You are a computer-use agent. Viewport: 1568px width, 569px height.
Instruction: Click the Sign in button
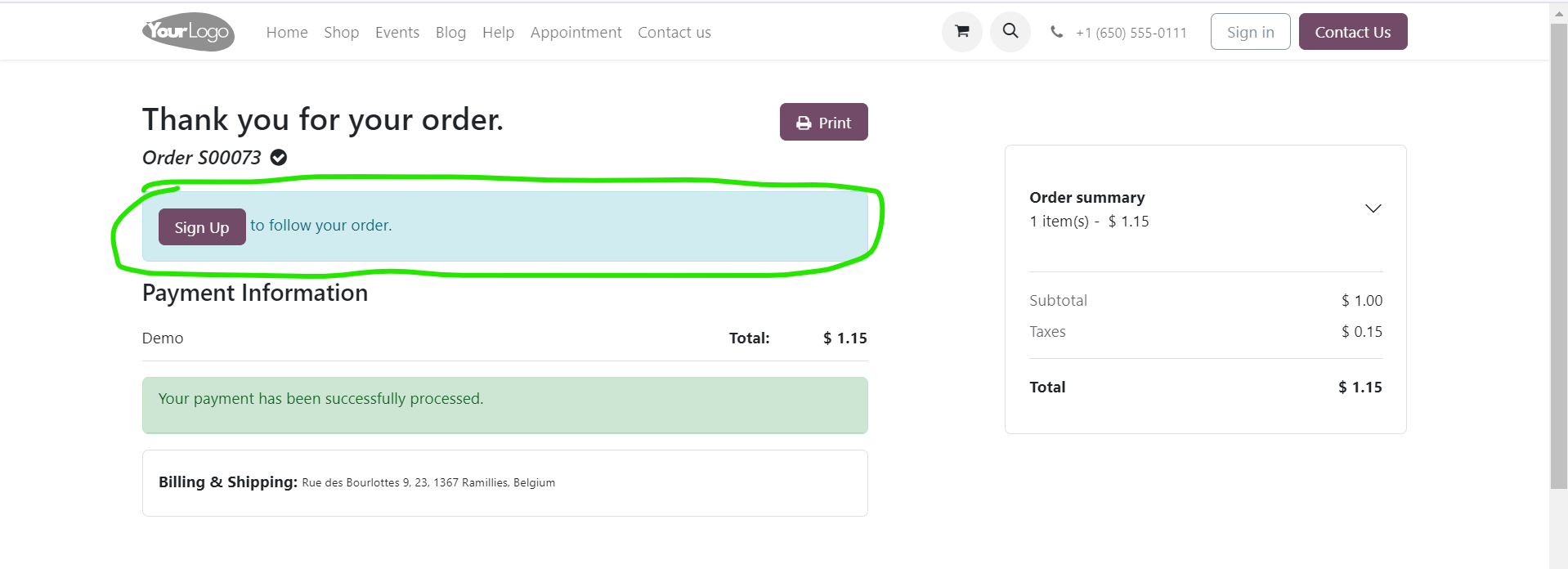[1250, 32]
